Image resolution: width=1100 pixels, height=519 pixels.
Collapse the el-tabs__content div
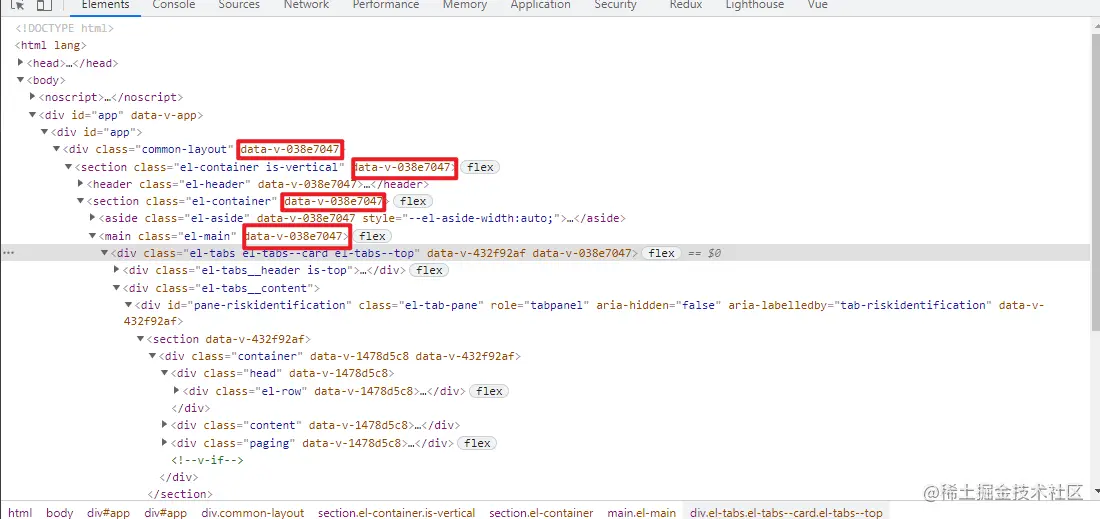116,288
